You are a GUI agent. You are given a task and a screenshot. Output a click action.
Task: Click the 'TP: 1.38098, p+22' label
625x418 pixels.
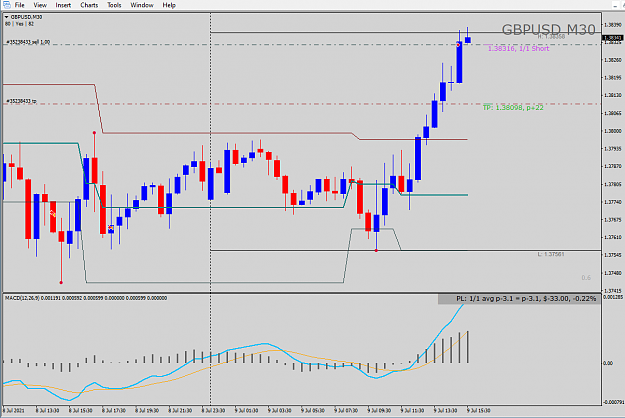[513, 108]
